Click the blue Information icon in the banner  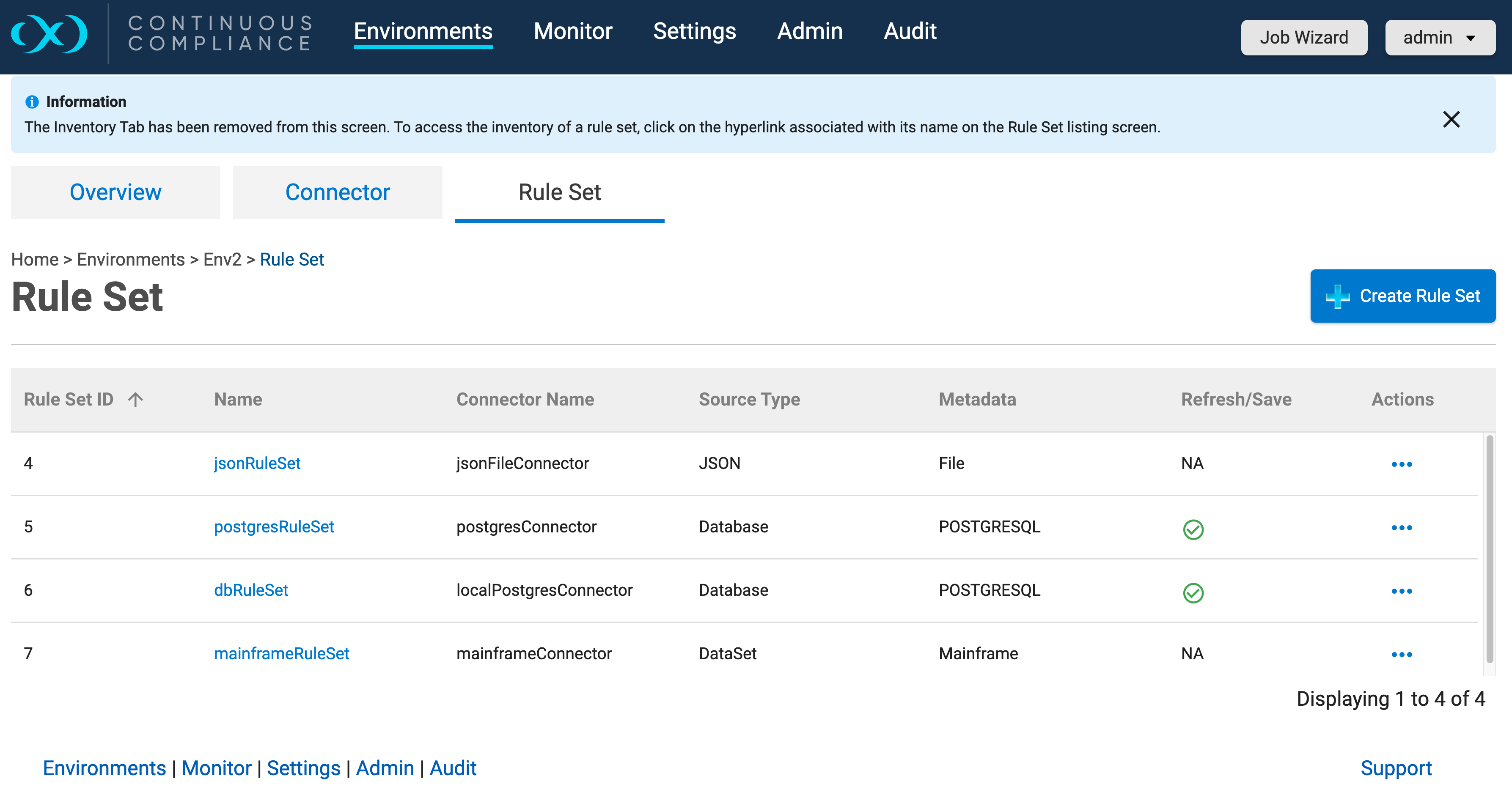pyautogui.click(x=32, y=102)
